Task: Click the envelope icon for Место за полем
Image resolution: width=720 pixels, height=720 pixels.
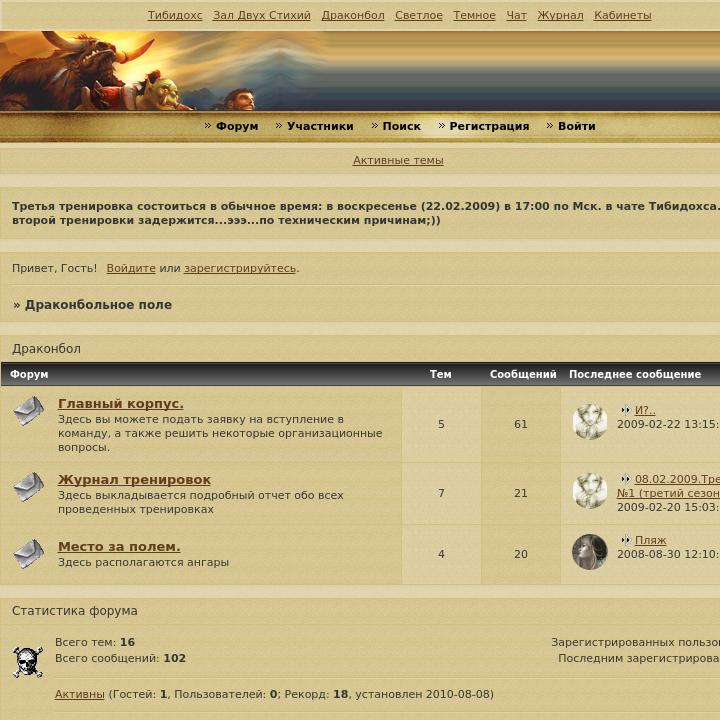Action: tap(28, 554)
